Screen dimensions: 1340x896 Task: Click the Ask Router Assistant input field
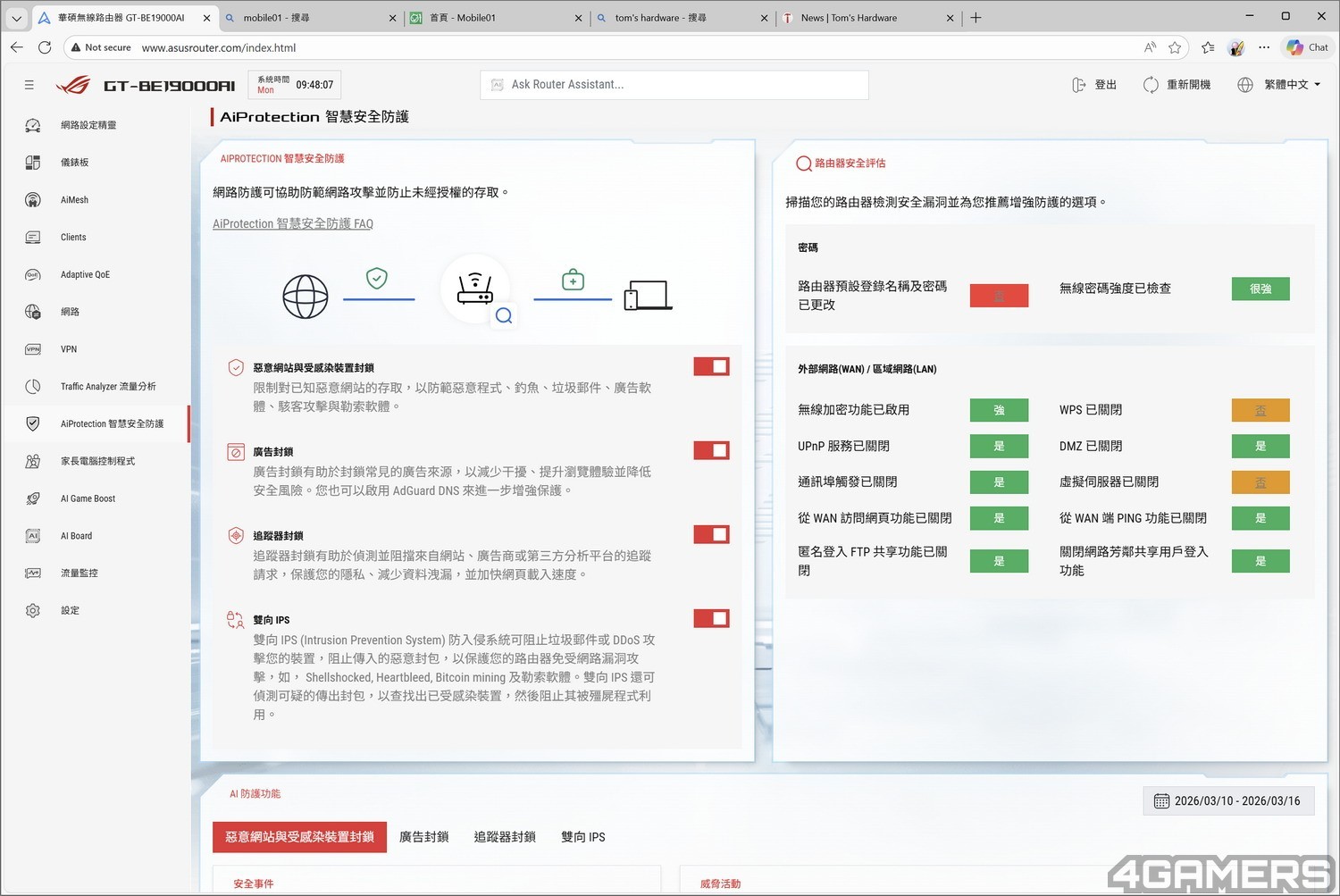(674, 85)
